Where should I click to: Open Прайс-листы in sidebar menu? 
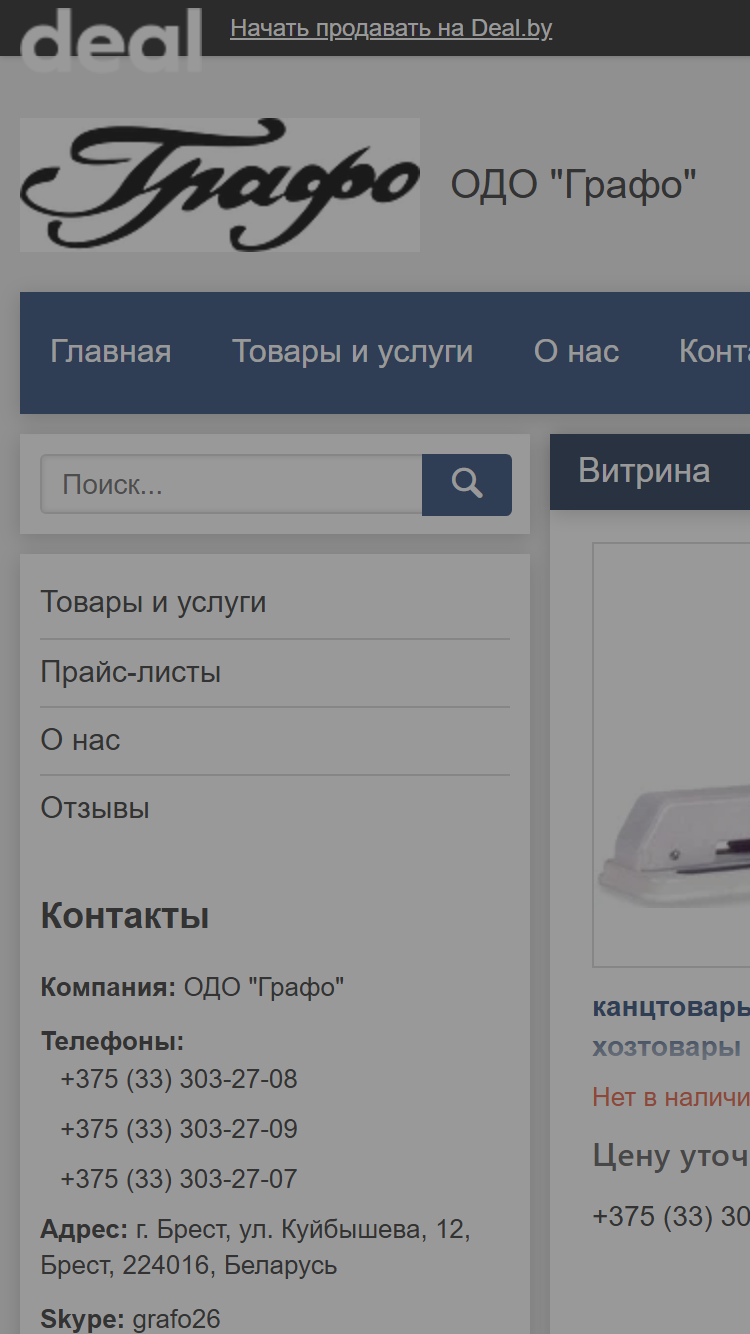(x=131, y=672)
